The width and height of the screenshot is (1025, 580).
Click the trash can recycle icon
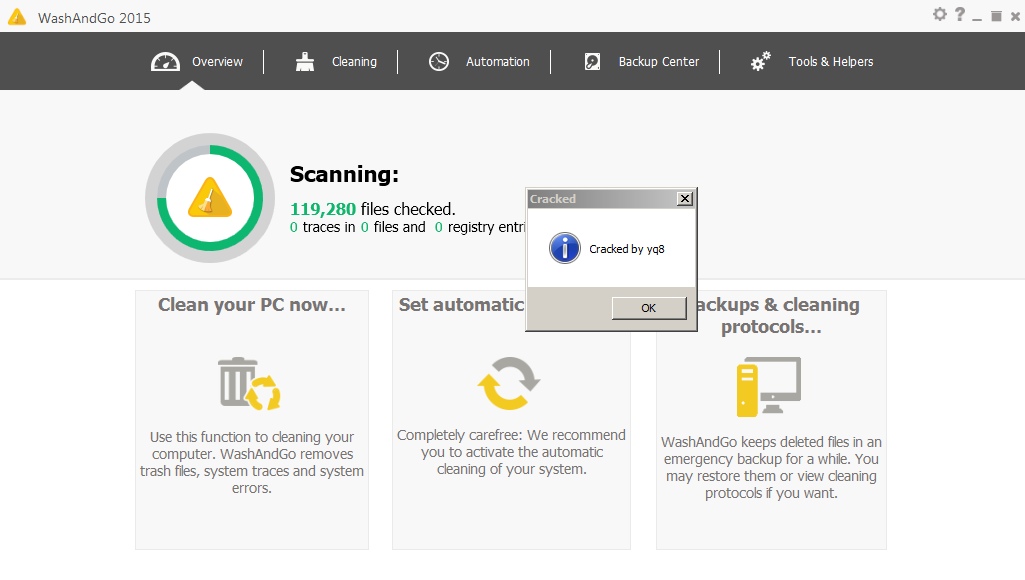click(250, 384)
